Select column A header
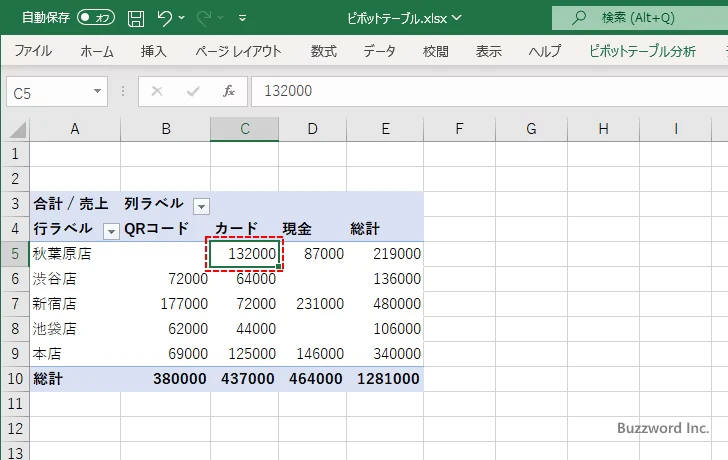Image resolution: width=728 pixels, height=460 pixels. pyautogui.click(x=75, y=129)
